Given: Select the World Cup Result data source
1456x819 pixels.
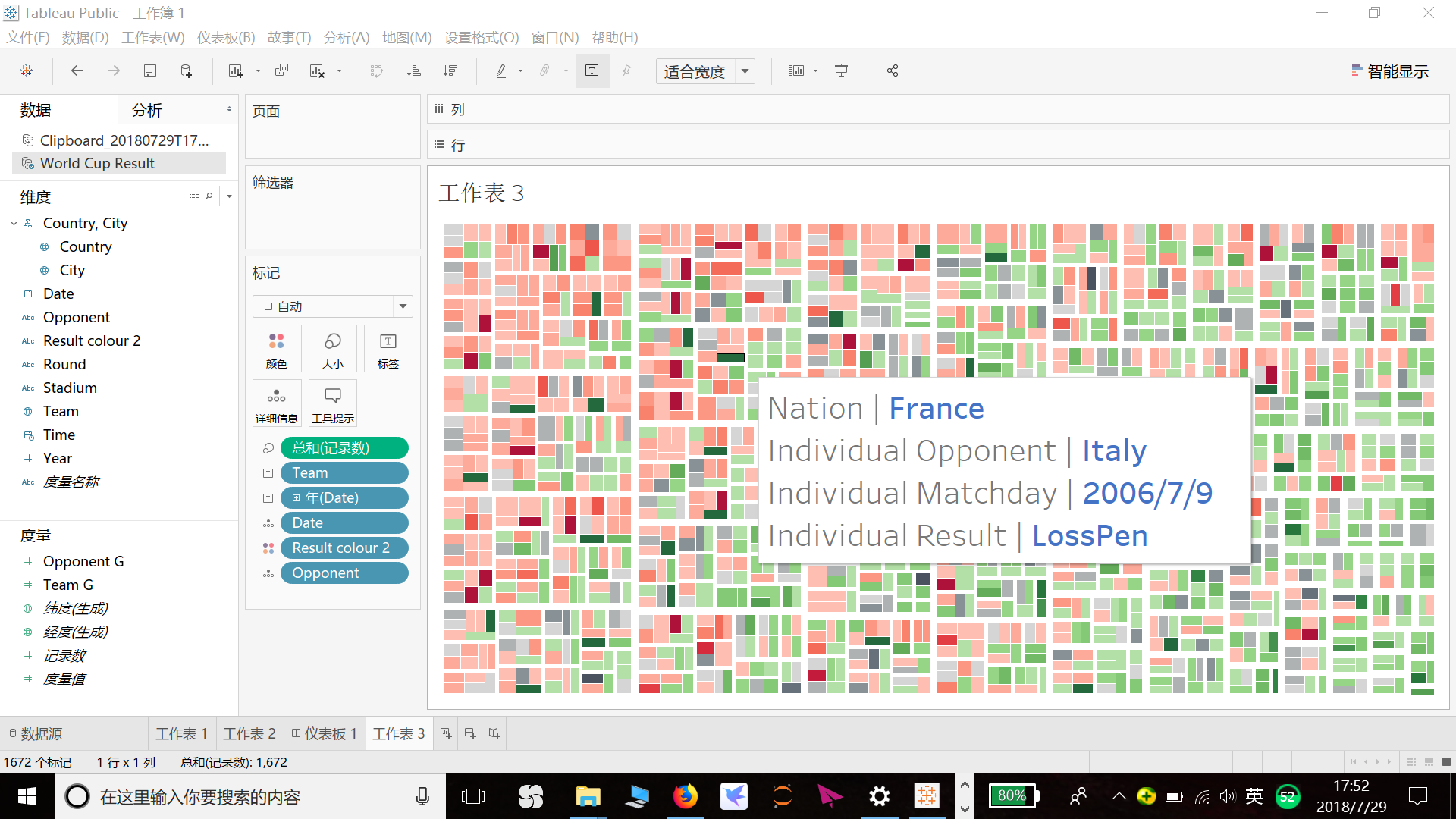Looking at the screenshot, I should tap(119, 164).
